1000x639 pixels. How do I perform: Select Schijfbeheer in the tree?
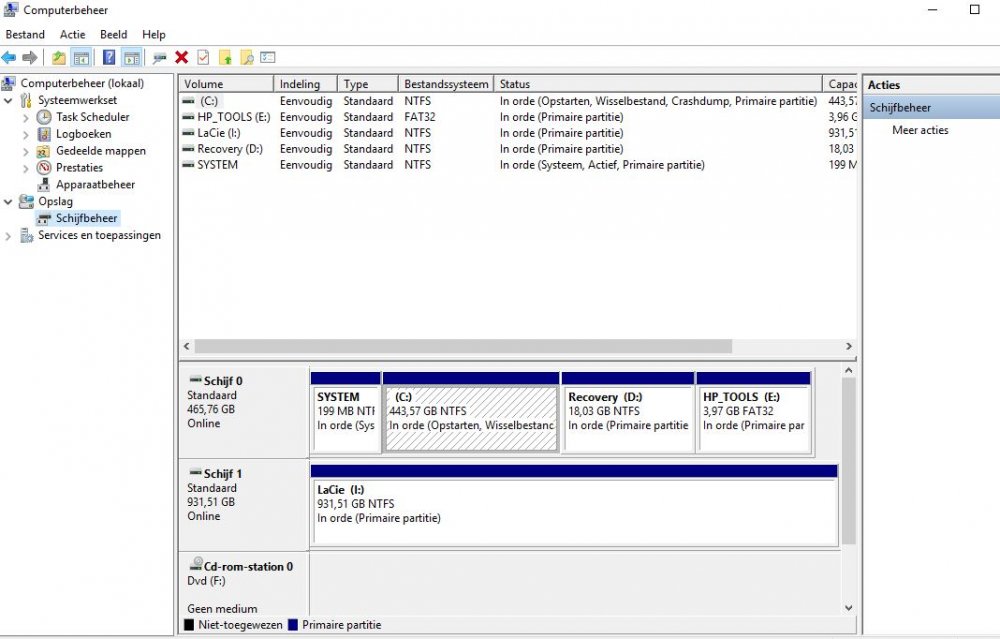click(87, 219)
